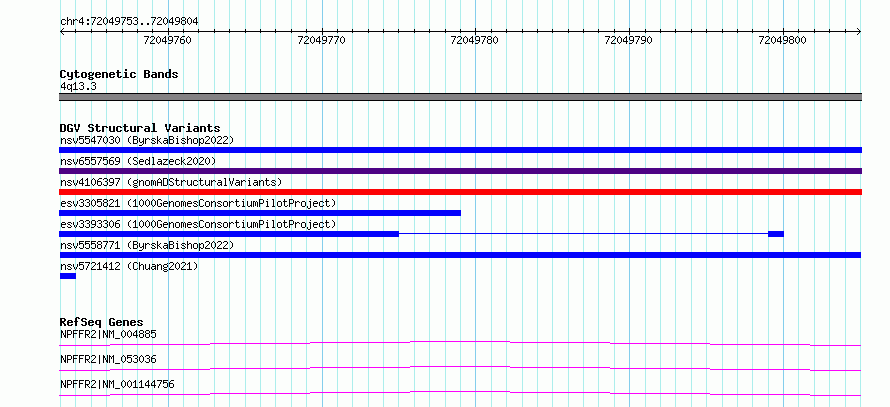Select the Cytogenetic Bands track title
The width and height of the screenshot is (890, 407).
119,74
